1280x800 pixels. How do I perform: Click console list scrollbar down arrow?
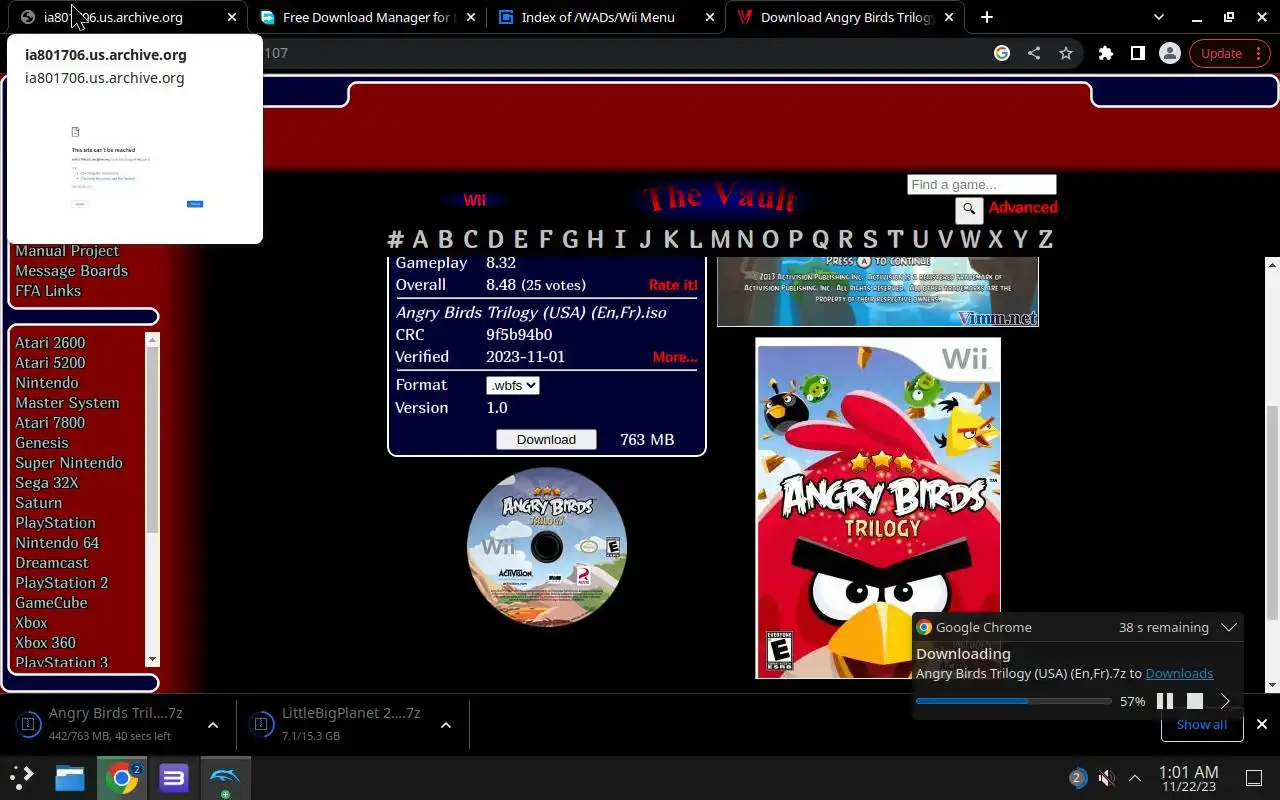pyautogui.click(x=152, y=660)
